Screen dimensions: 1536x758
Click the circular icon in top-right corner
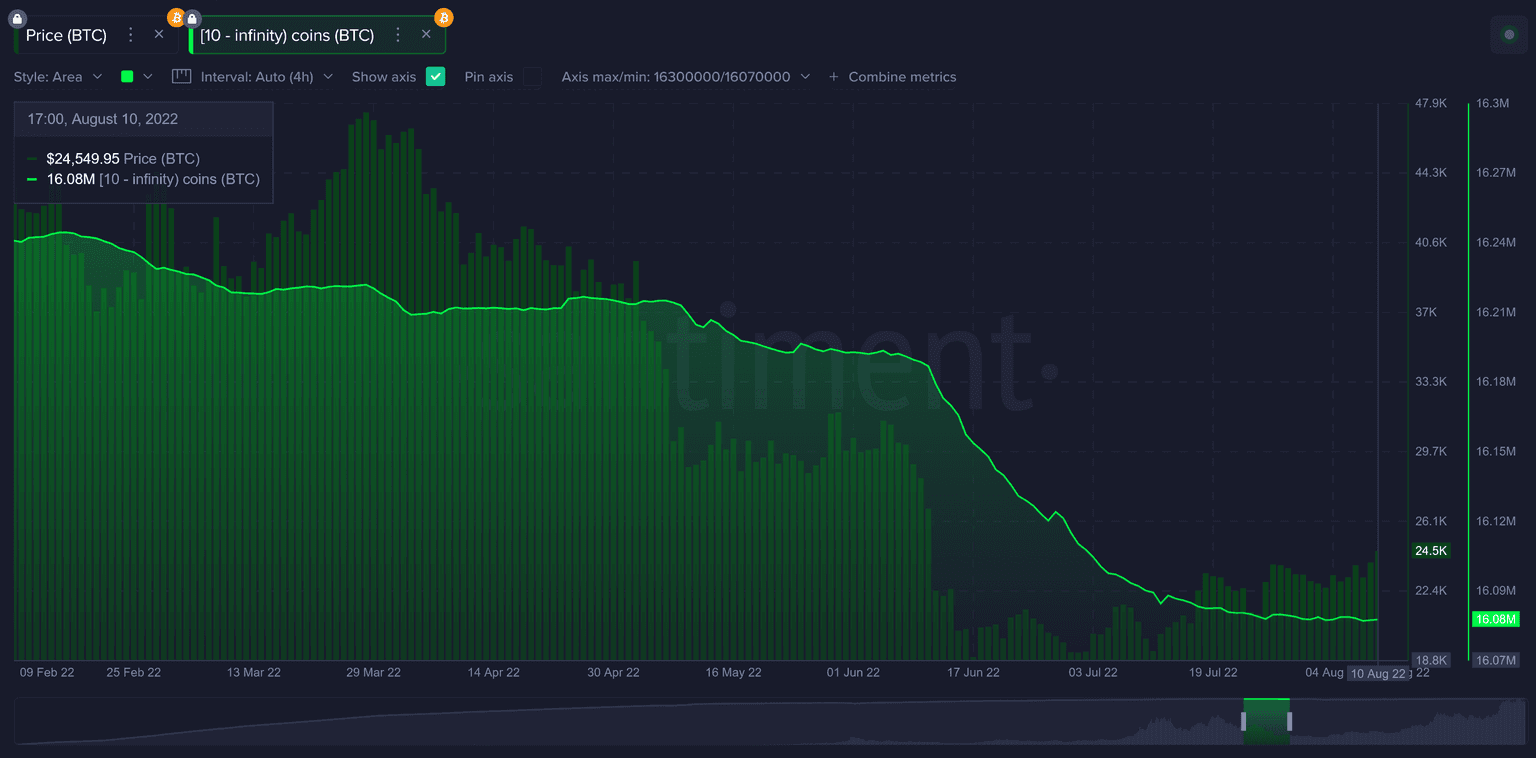[x=1509, y=35]
